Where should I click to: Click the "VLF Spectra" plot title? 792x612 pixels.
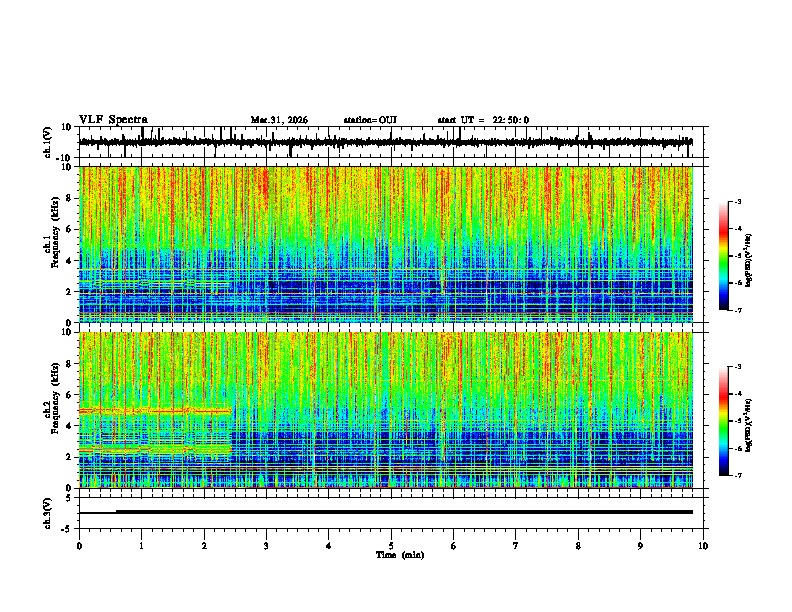click(113, 120)
